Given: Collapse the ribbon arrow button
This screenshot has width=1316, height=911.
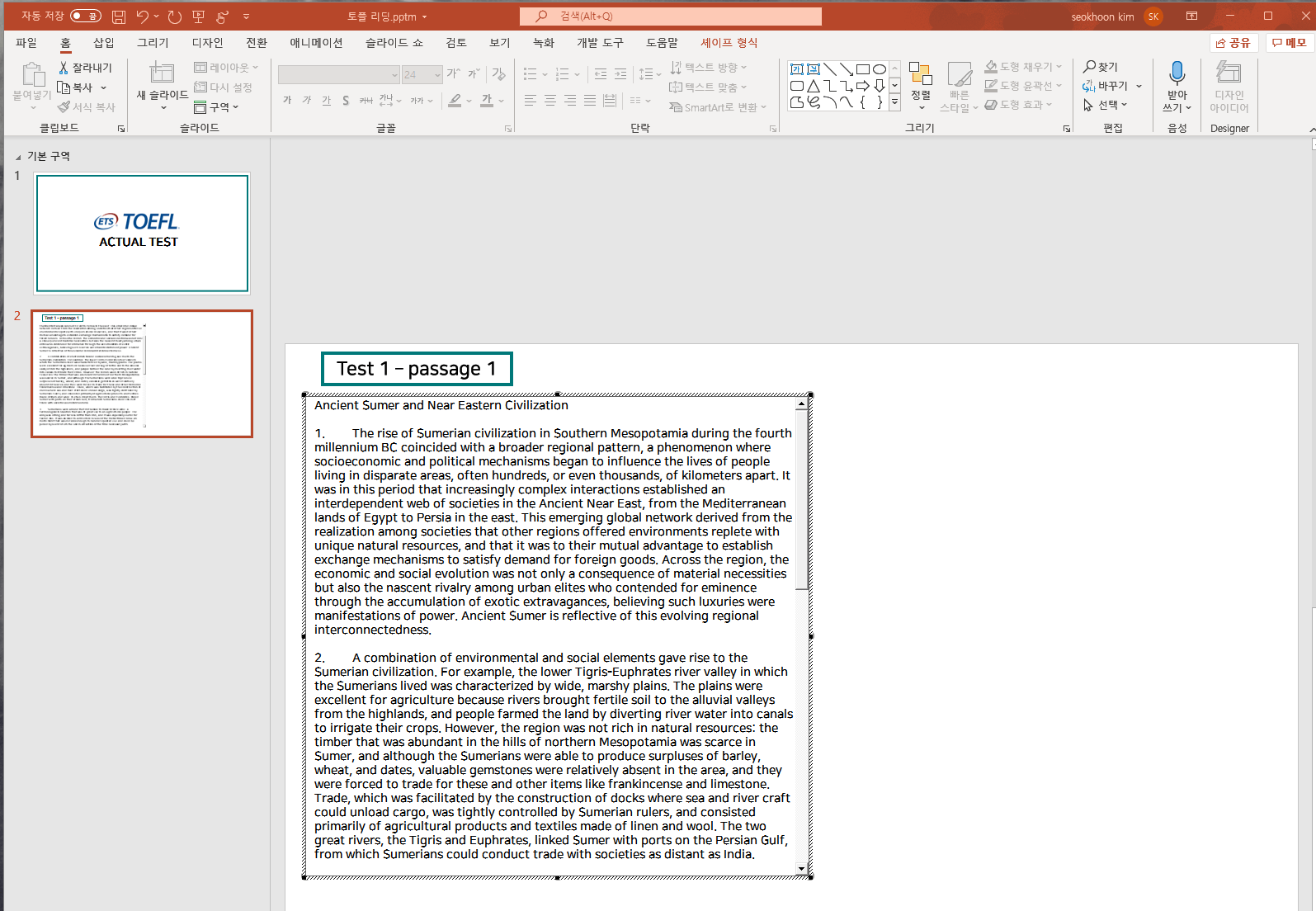Looking at the screenshot, I should (x=1311, y=130).
